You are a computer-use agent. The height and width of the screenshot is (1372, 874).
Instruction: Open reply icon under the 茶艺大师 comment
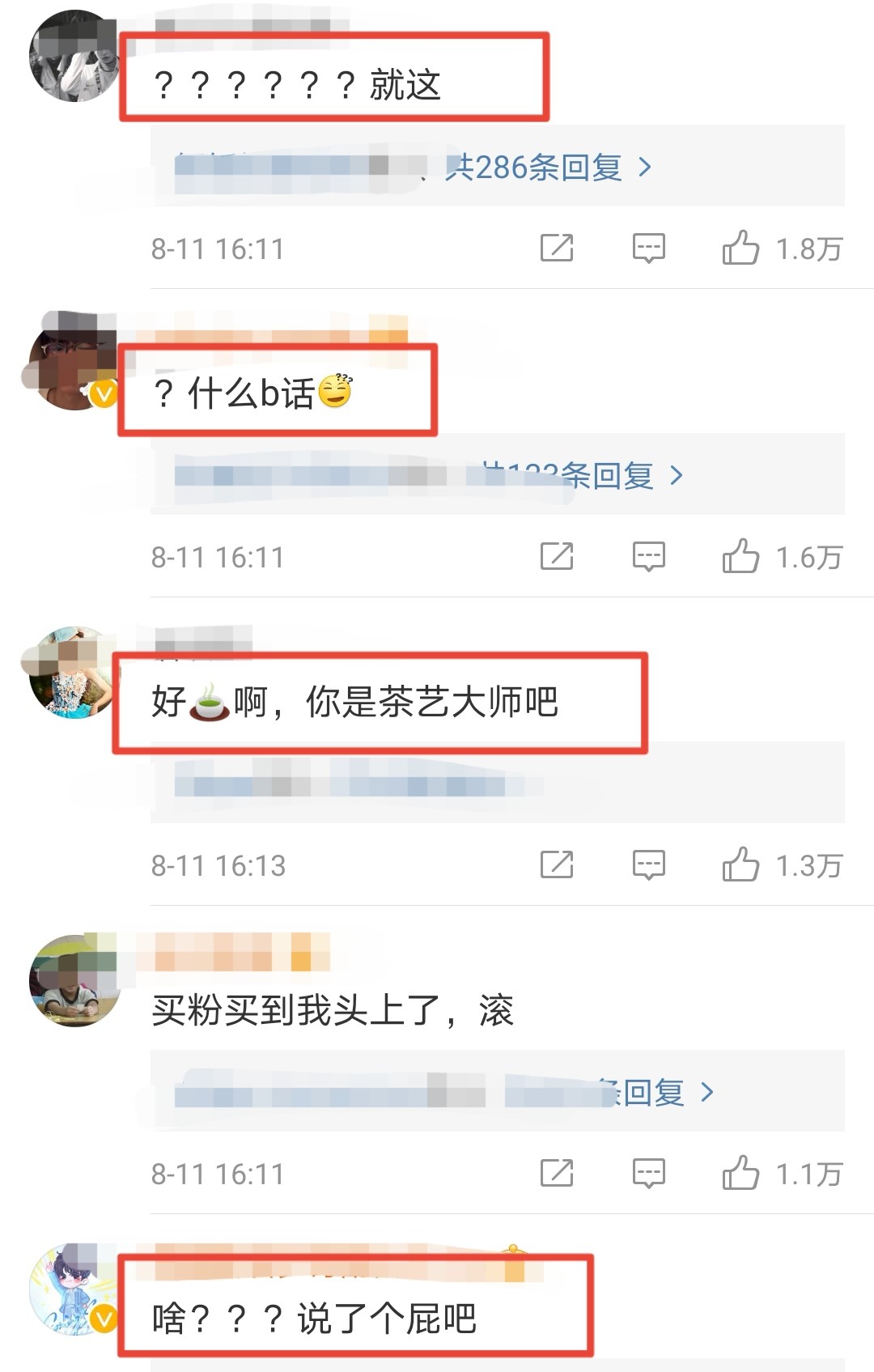[x=648, y=865]
